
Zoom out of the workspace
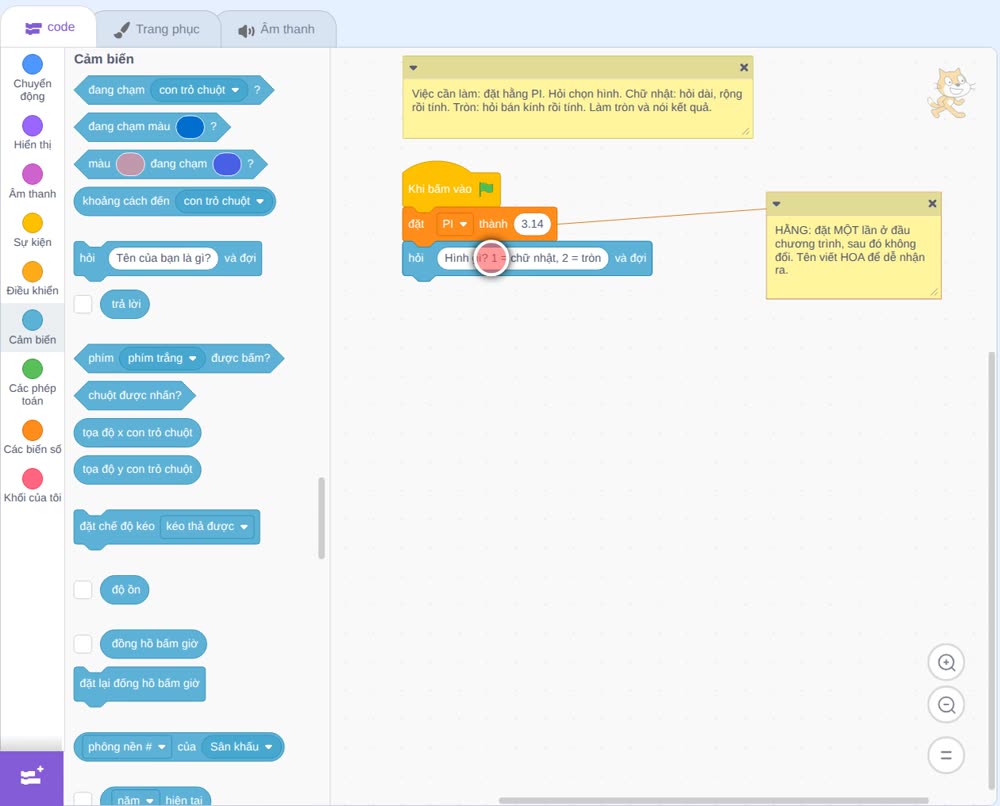point(946,705)
